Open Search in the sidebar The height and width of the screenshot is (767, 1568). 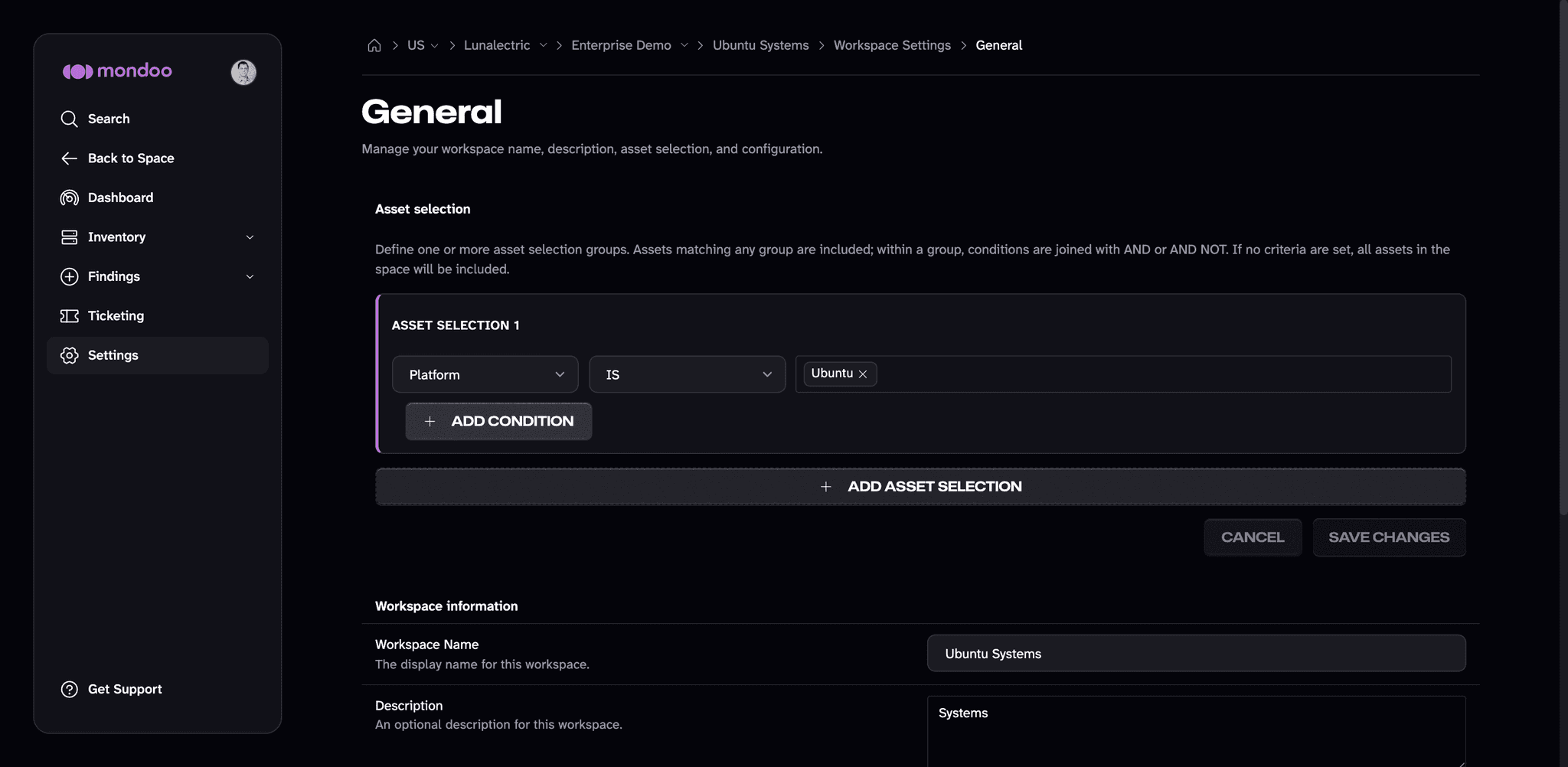point(158,119)
